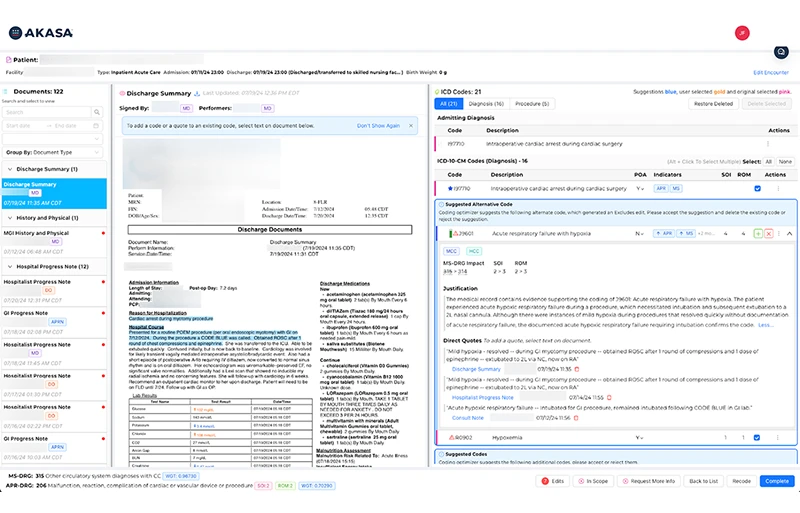This screenshot has width=800, height=513.
Task: Click the MCC badge
Action: pyautogui.click(x=451, y=251)
